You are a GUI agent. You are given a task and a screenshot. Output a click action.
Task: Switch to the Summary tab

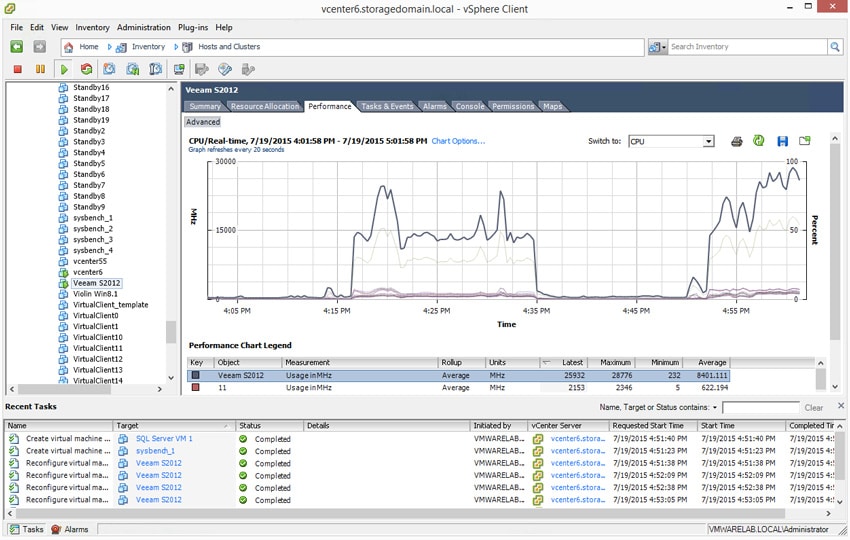[x=205, y=107]
